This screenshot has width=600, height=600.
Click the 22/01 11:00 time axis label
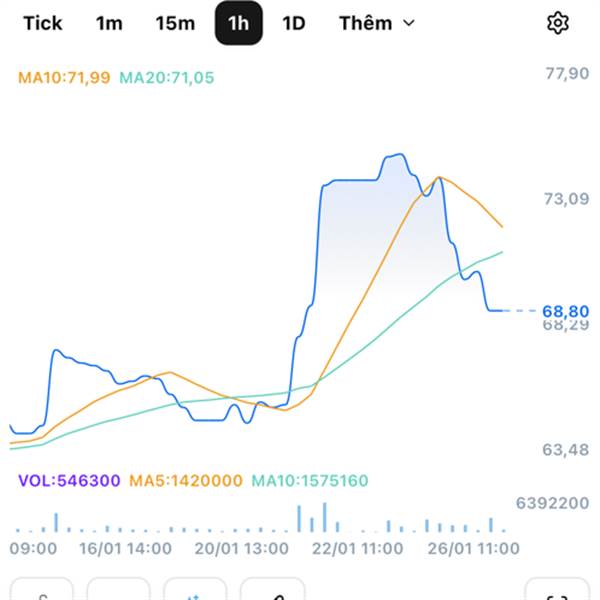tap(356, 548)
